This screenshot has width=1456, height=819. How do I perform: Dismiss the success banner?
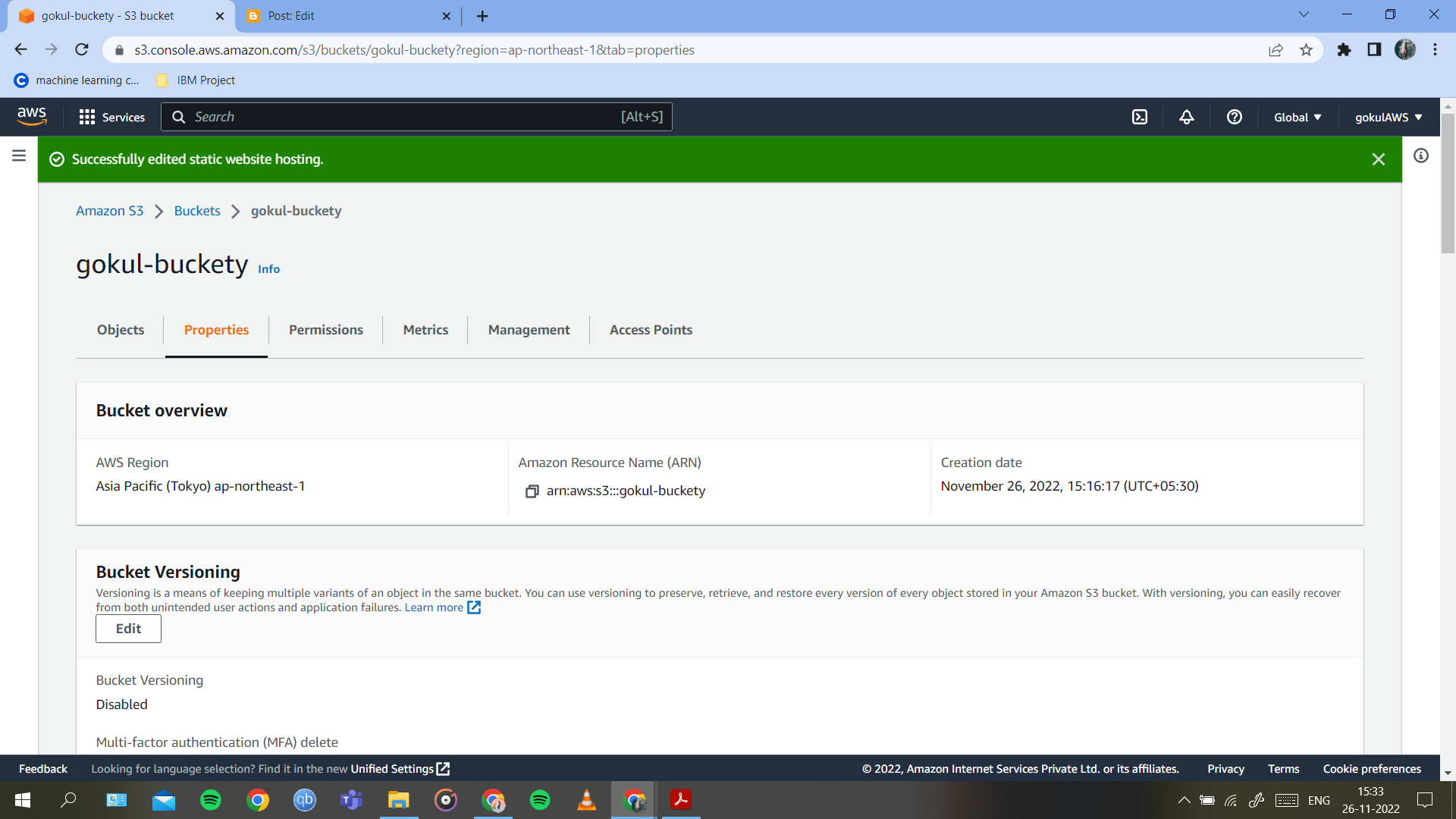tap(1378, 159)
